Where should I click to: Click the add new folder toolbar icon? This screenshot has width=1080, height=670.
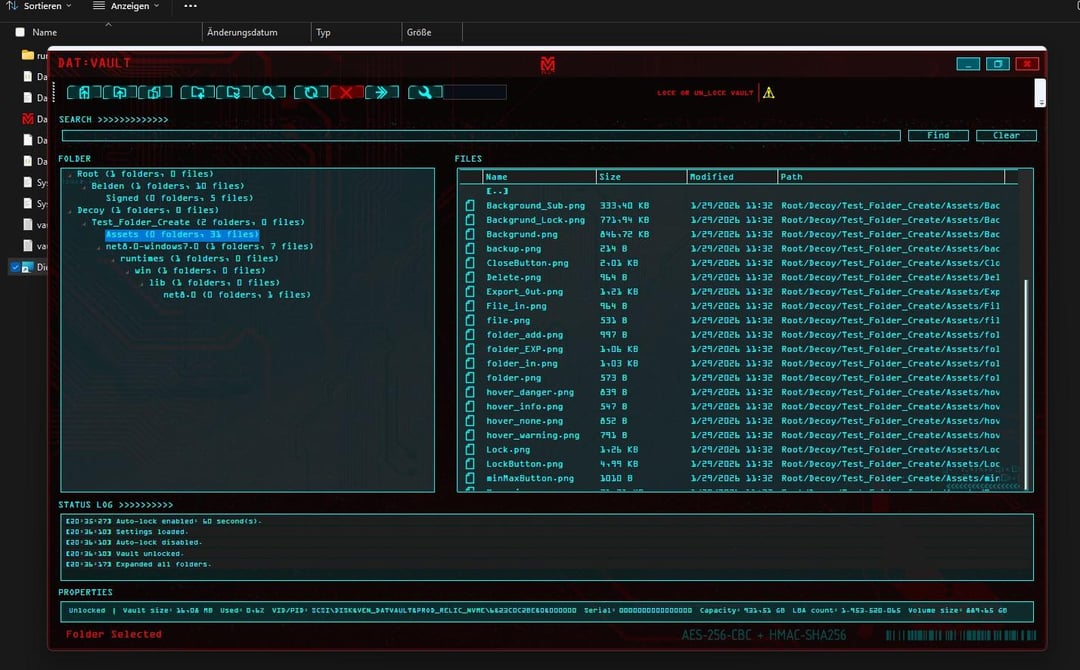point(197,93)
